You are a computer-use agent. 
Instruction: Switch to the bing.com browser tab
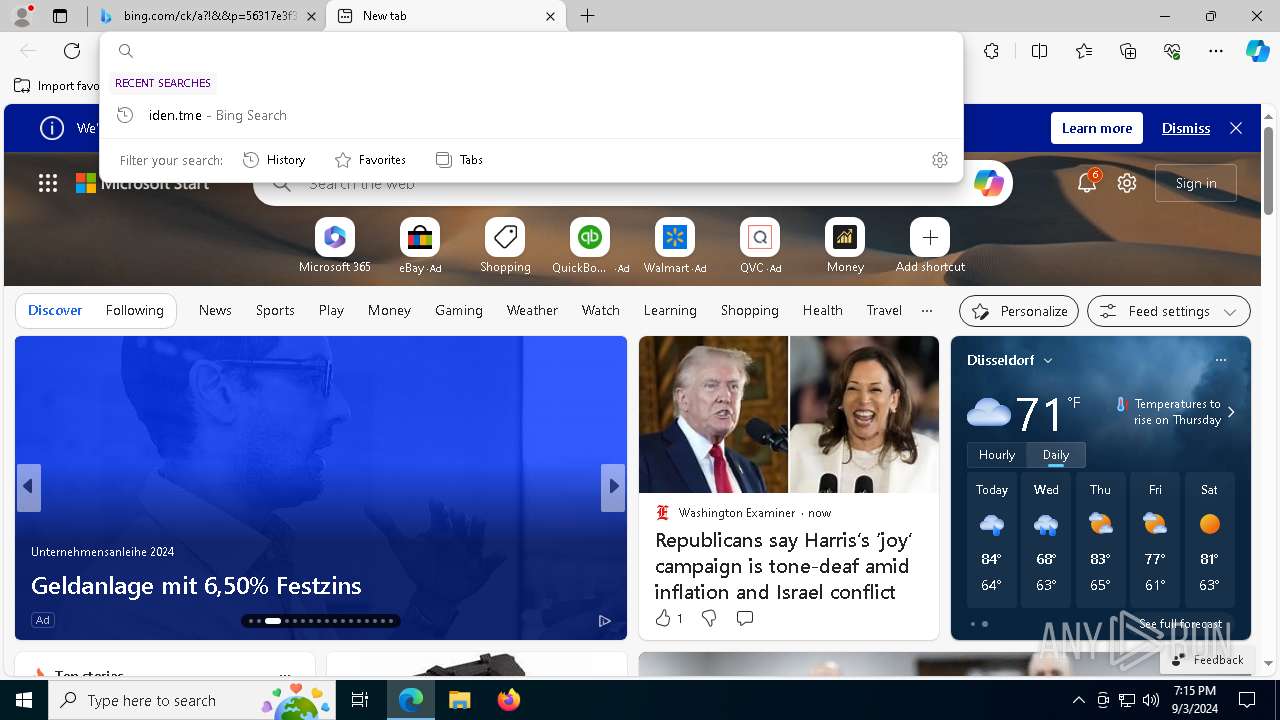click(207, 16)
